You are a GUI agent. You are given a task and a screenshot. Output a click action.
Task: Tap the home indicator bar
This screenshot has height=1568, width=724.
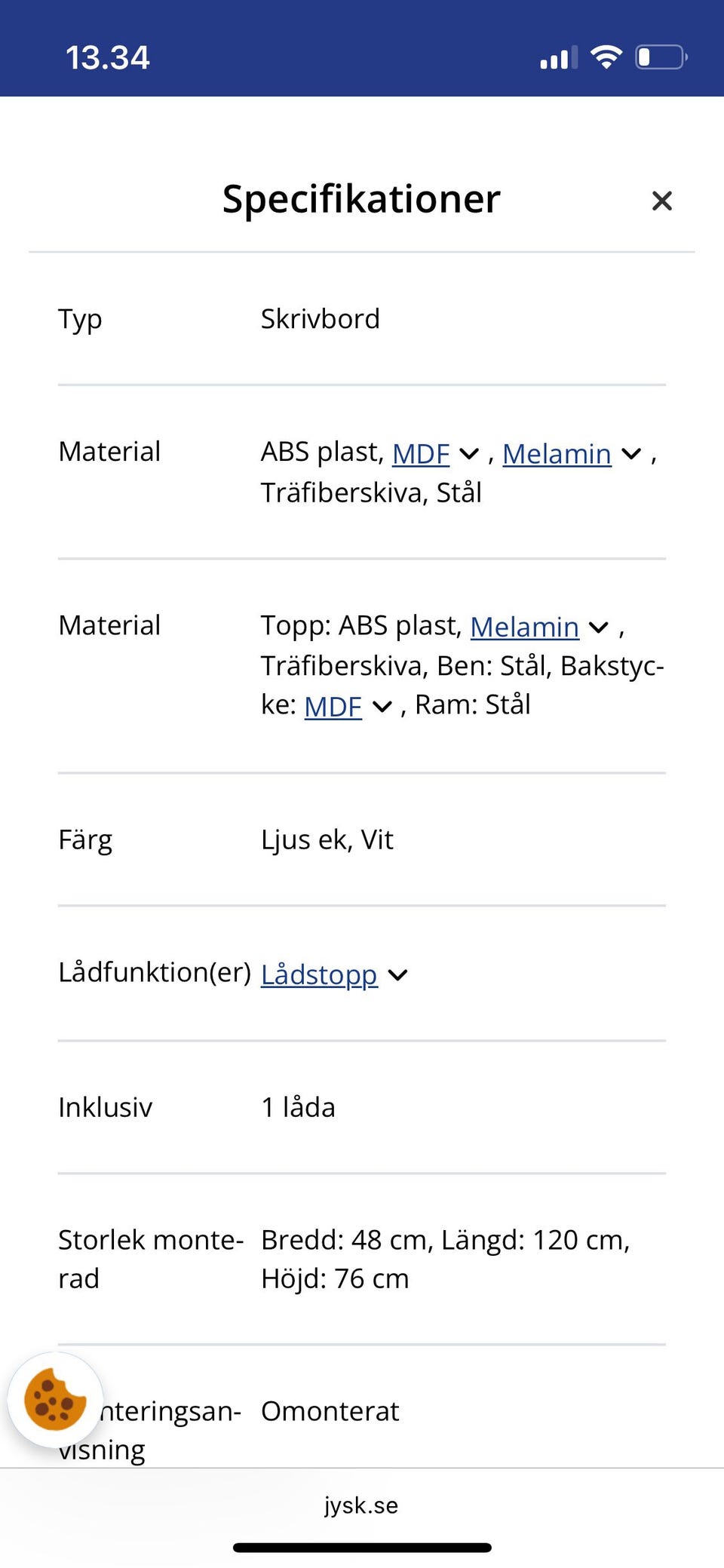point(362,1548)
